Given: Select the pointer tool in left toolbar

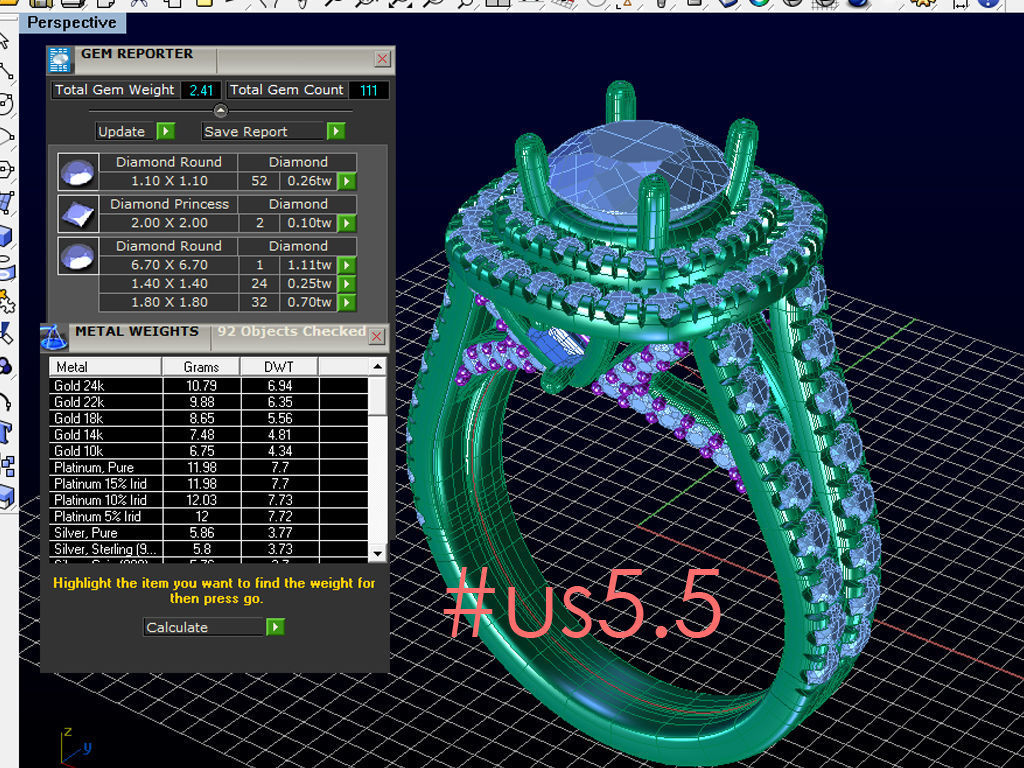Looking at the screenshot, I should [5, 40].
